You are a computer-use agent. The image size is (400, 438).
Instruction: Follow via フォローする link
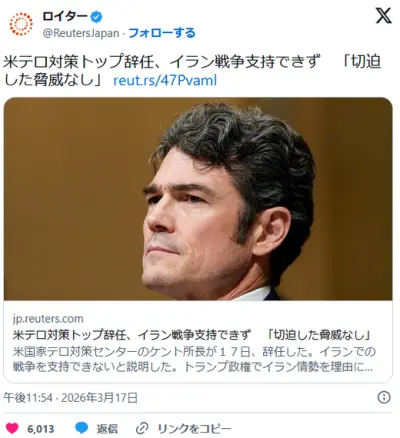click(x=162, y=33)
